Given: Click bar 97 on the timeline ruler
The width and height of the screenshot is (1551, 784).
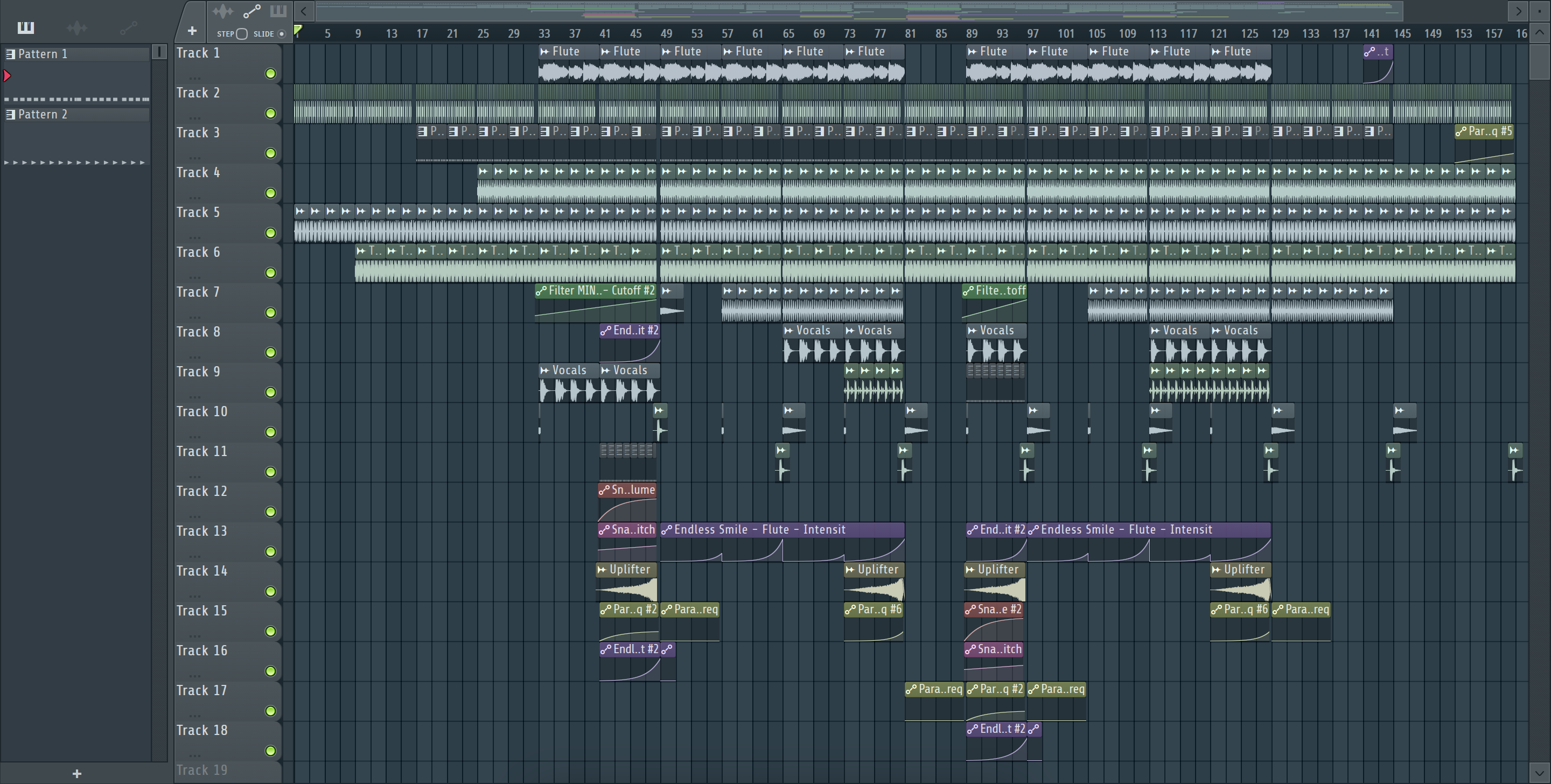Looking at the screenshot, I should tap(1032, 34).
